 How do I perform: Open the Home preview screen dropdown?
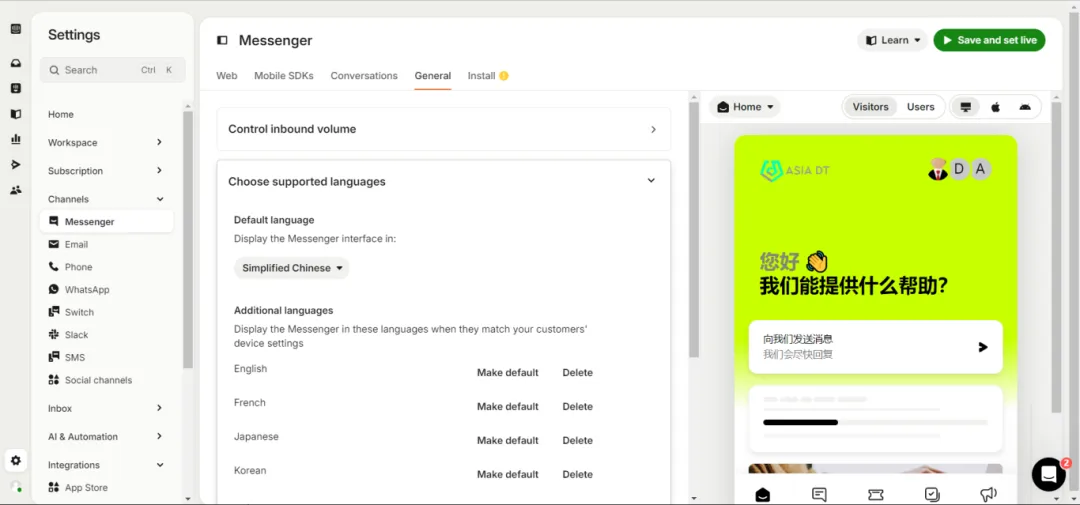coord(745,107)
